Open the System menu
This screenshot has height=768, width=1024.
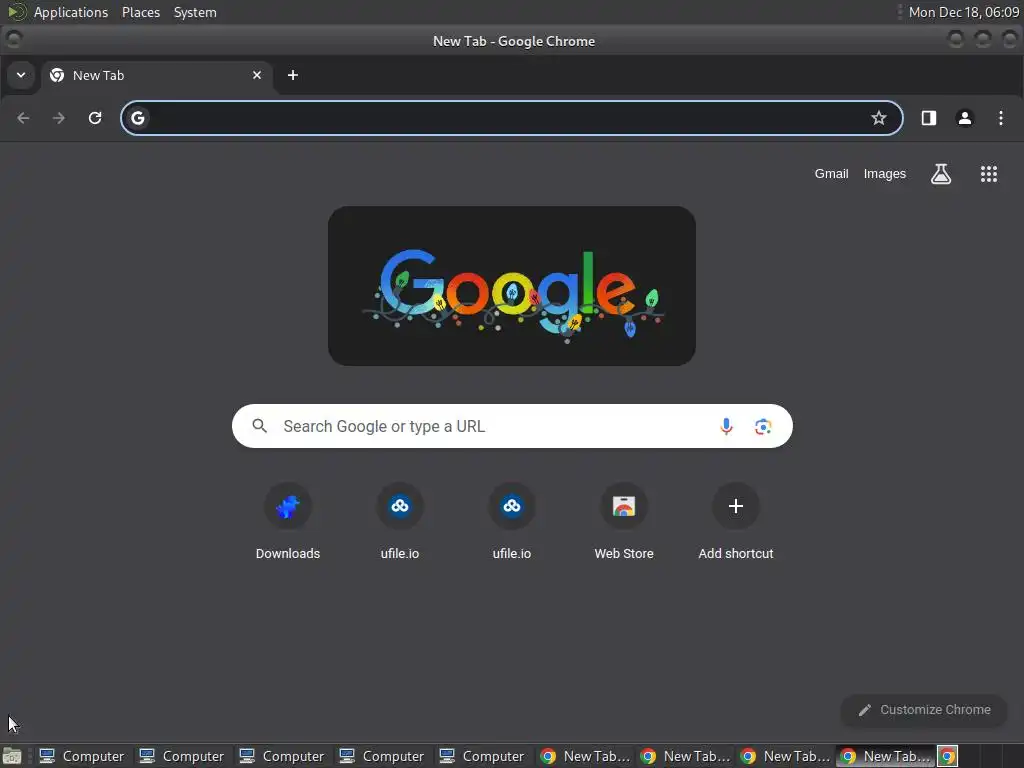(195, 12)
